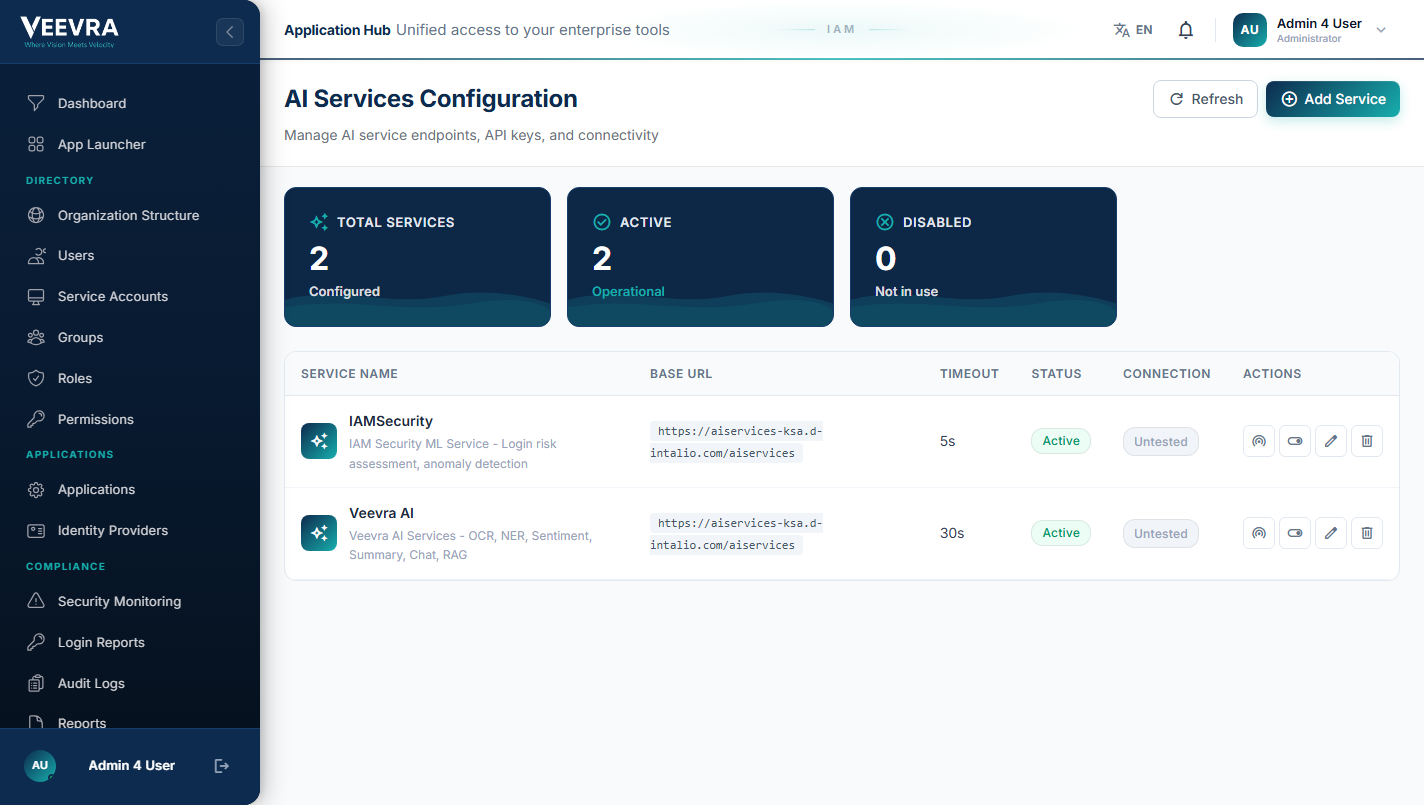Click the Connection column header
This screenshot has width=1424, height=805.
tap(1167, 374)
